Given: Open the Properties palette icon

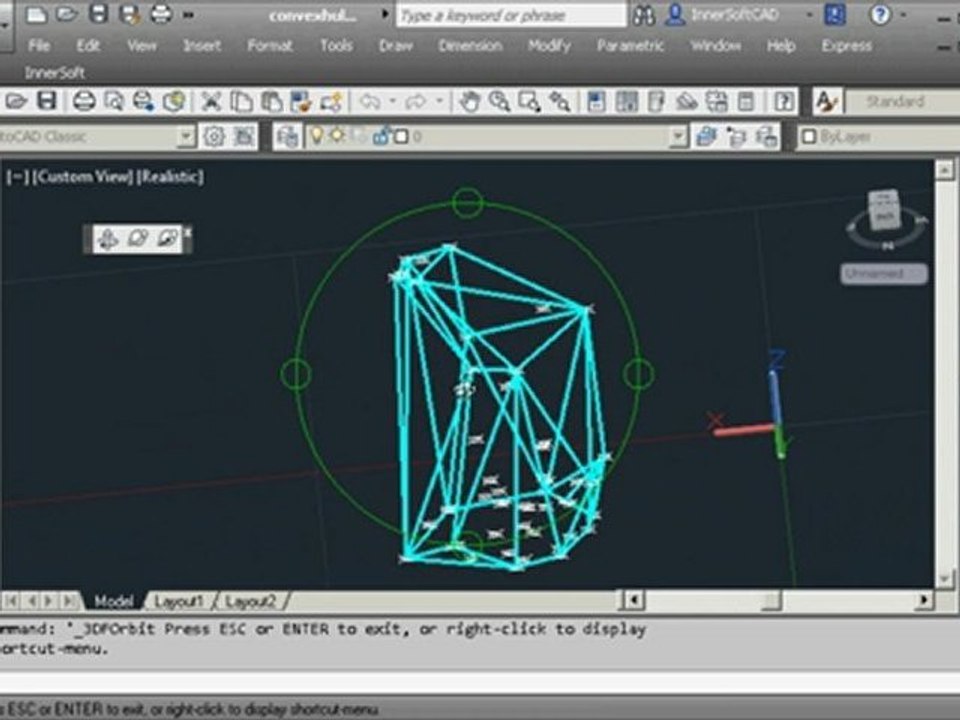Looking at the screenshot, I should (x=596, y=101).
